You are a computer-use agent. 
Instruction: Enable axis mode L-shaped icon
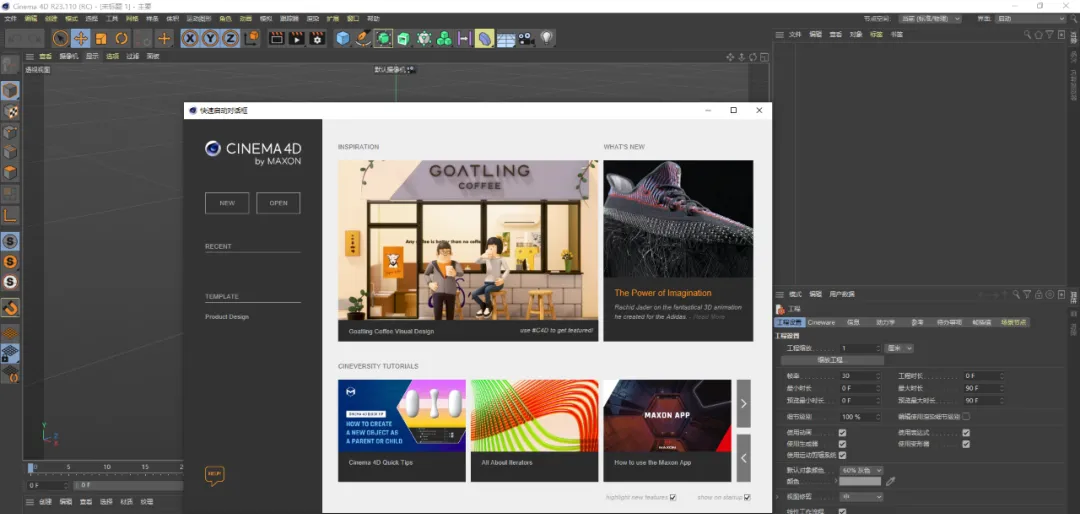tap(10, 216)
